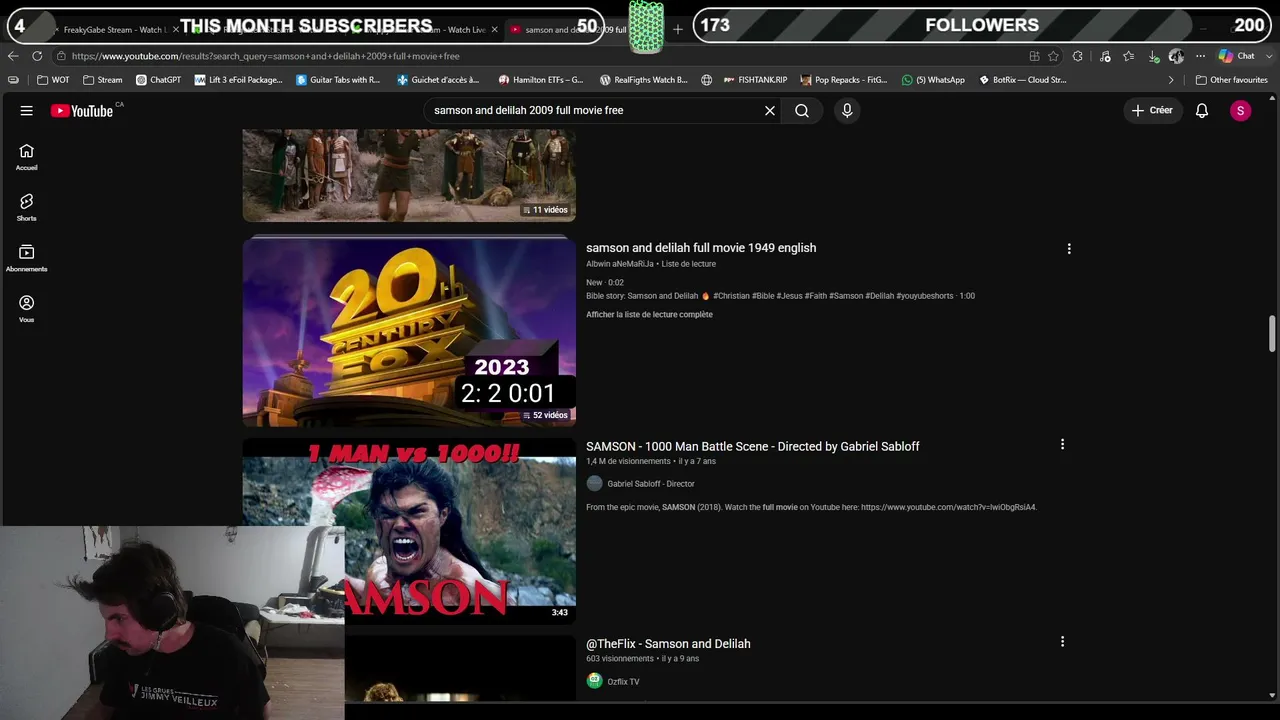Open options for @TheFlix result
The height and width of the screenshot is (720, 1280).
point(1062,642)
